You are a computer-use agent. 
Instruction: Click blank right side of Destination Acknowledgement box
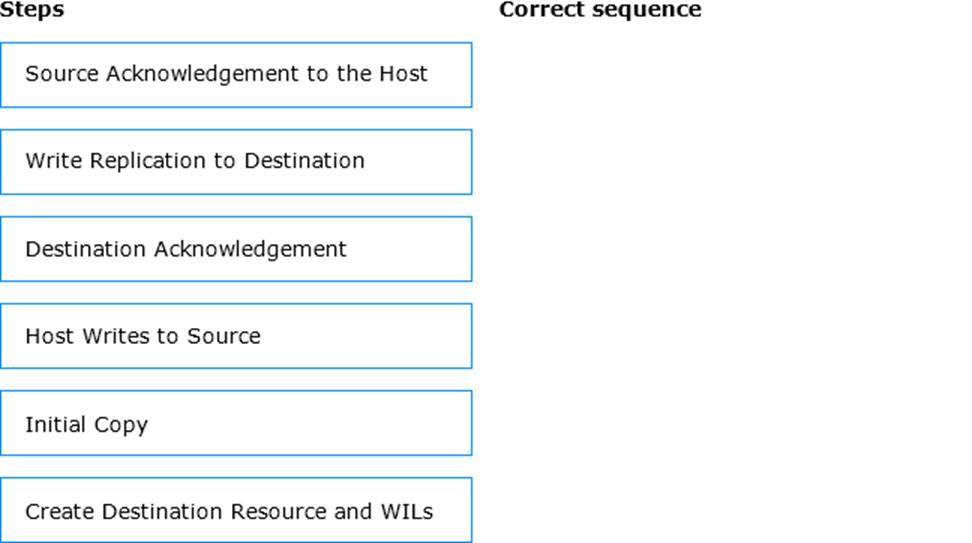409,249
